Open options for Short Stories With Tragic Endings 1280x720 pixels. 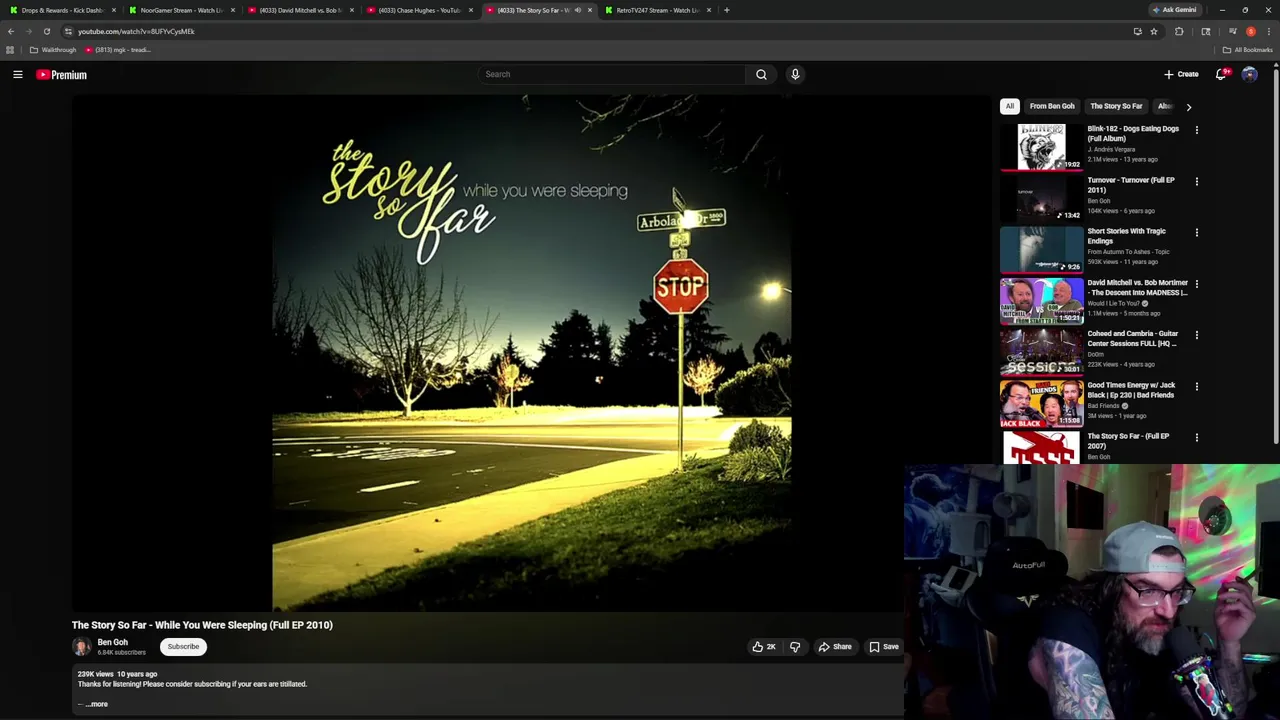coord(1196,232)
